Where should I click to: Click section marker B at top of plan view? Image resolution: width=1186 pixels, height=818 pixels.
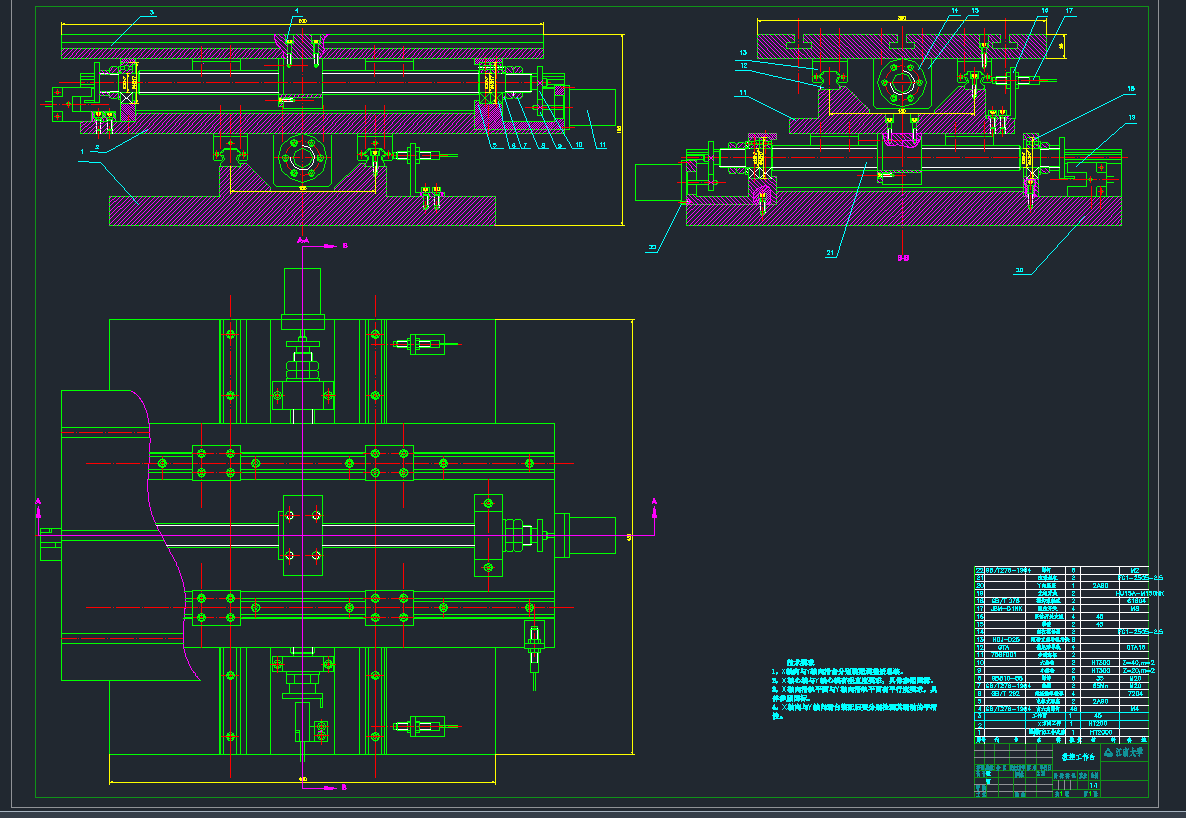(343, 244)
